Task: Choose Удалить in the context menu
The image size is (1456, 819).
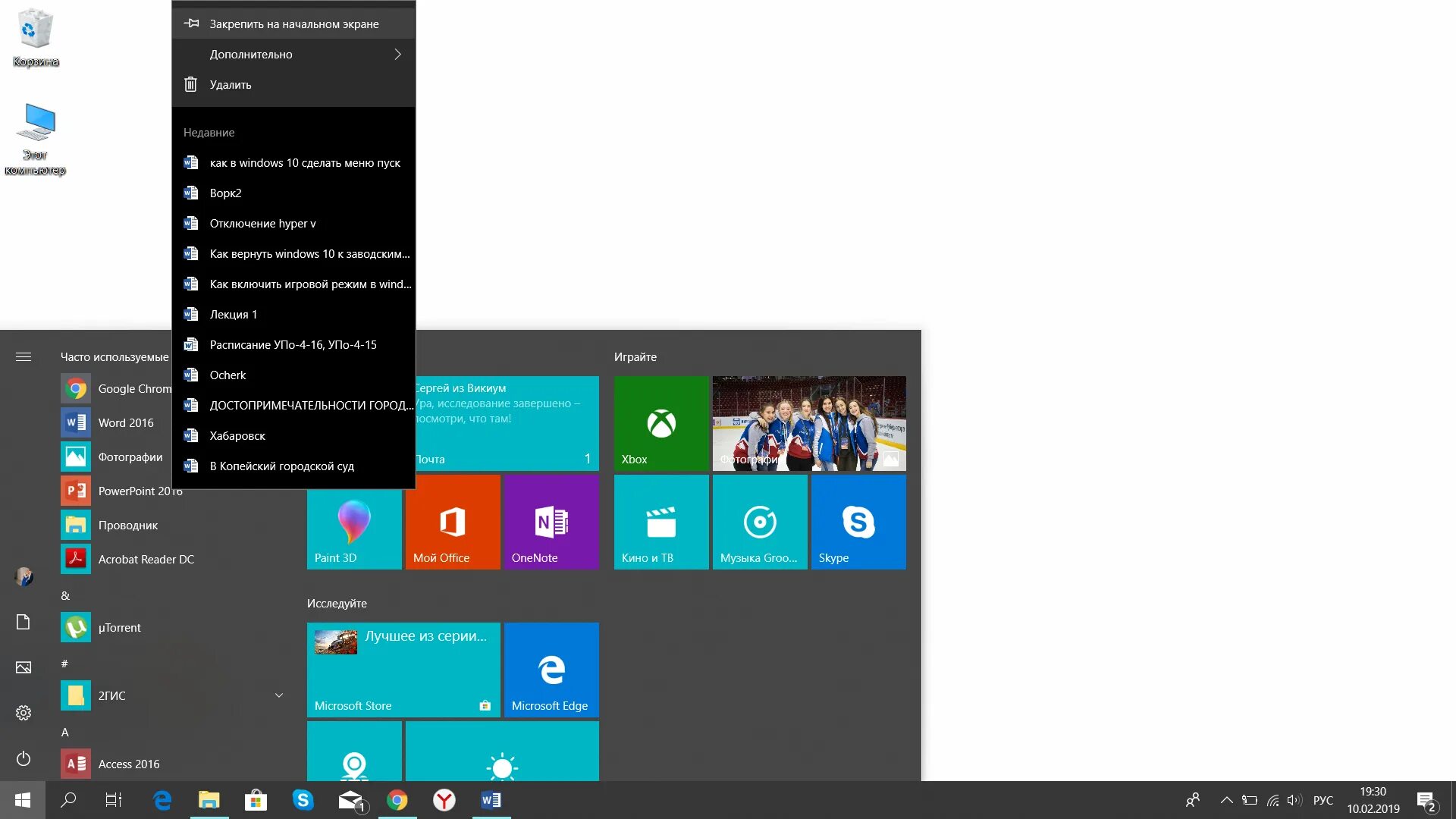Action: pos(230,85)
